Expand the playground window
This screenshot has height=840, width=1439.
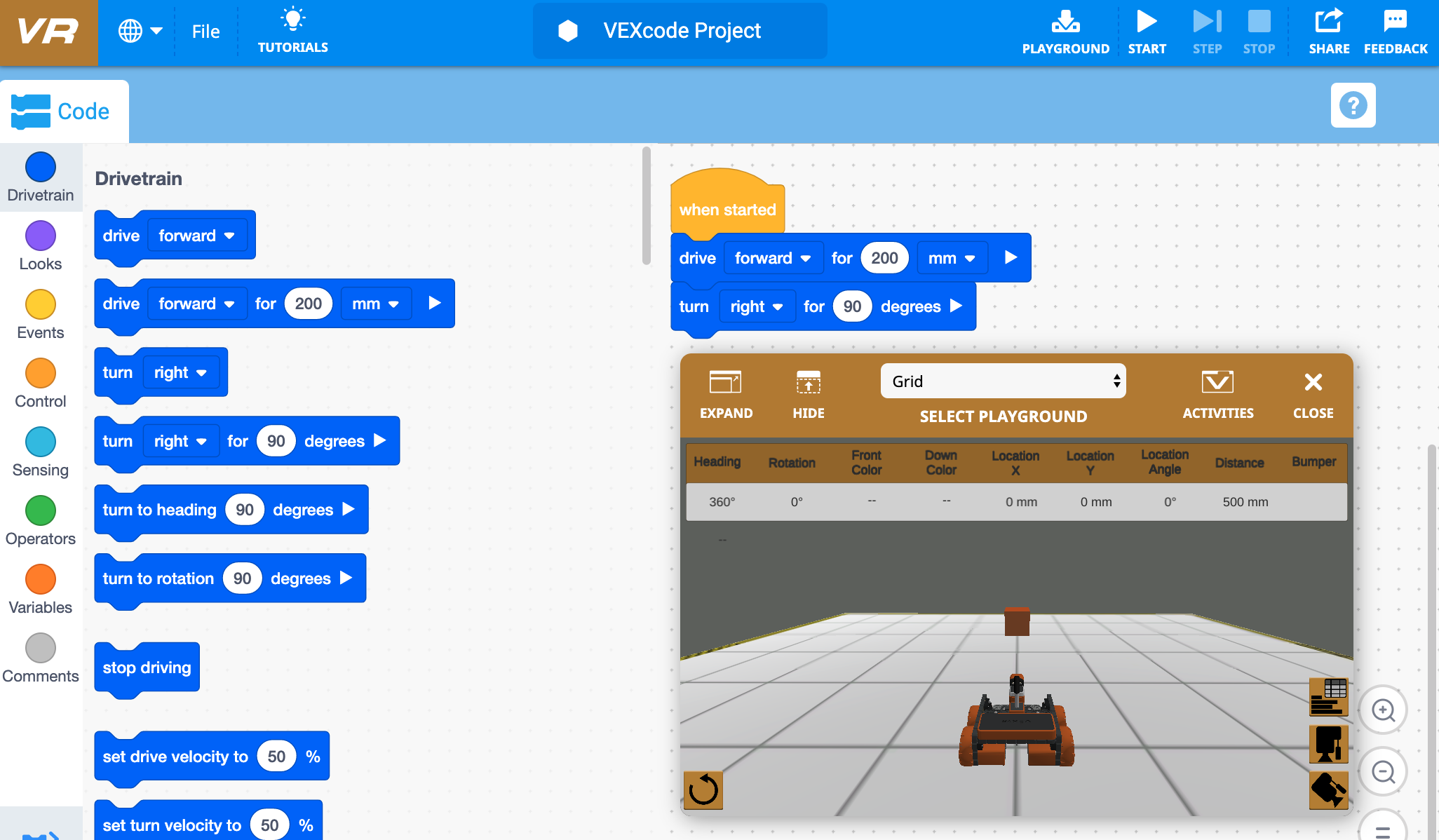(726, 394)
